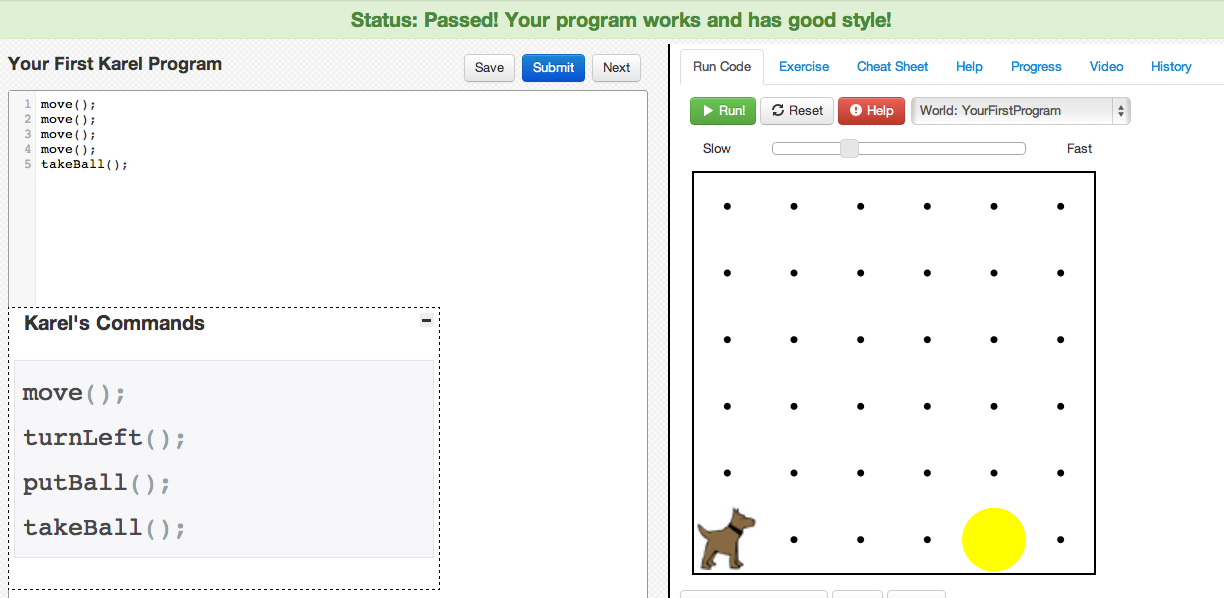
Task: Switch to the Exercise tab
Action: click(804, 66)
